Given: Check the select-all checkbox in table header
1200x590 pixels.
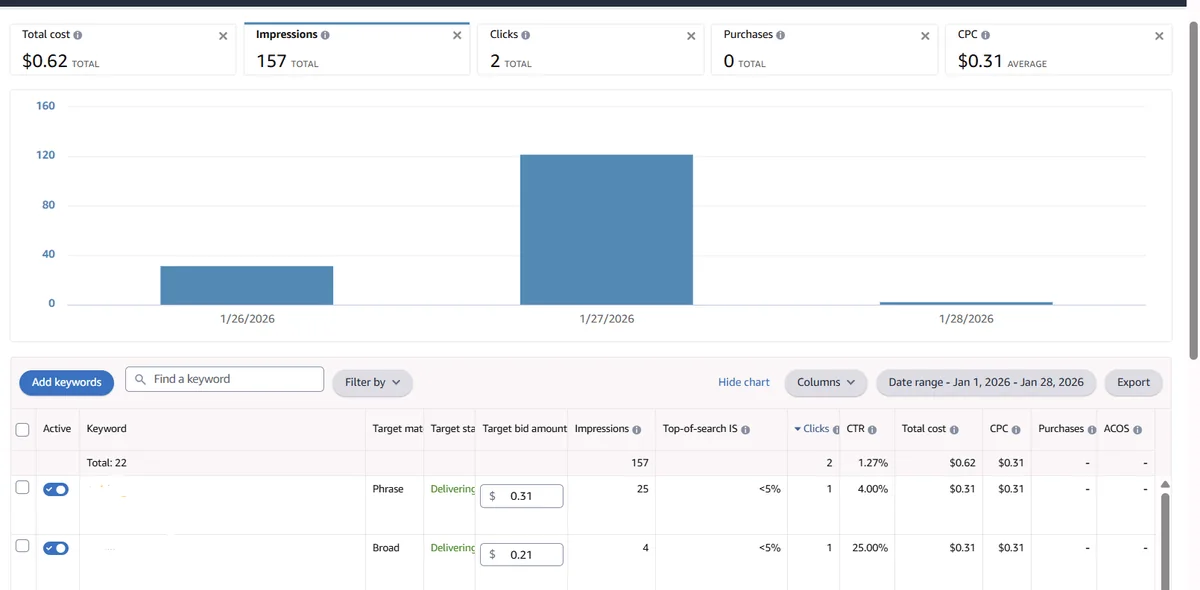Looking at the screenshot, I should tap(23, 429).
